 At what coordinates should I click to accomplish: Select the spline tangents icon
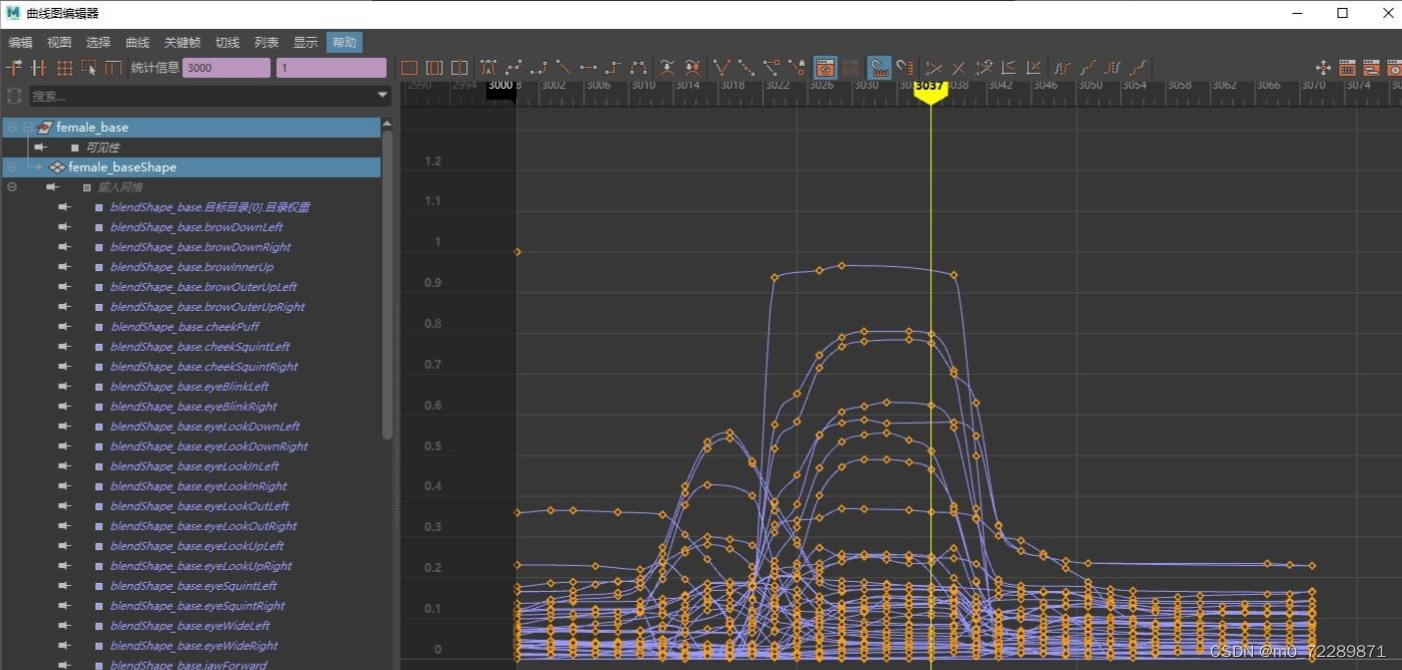[513, 67]
